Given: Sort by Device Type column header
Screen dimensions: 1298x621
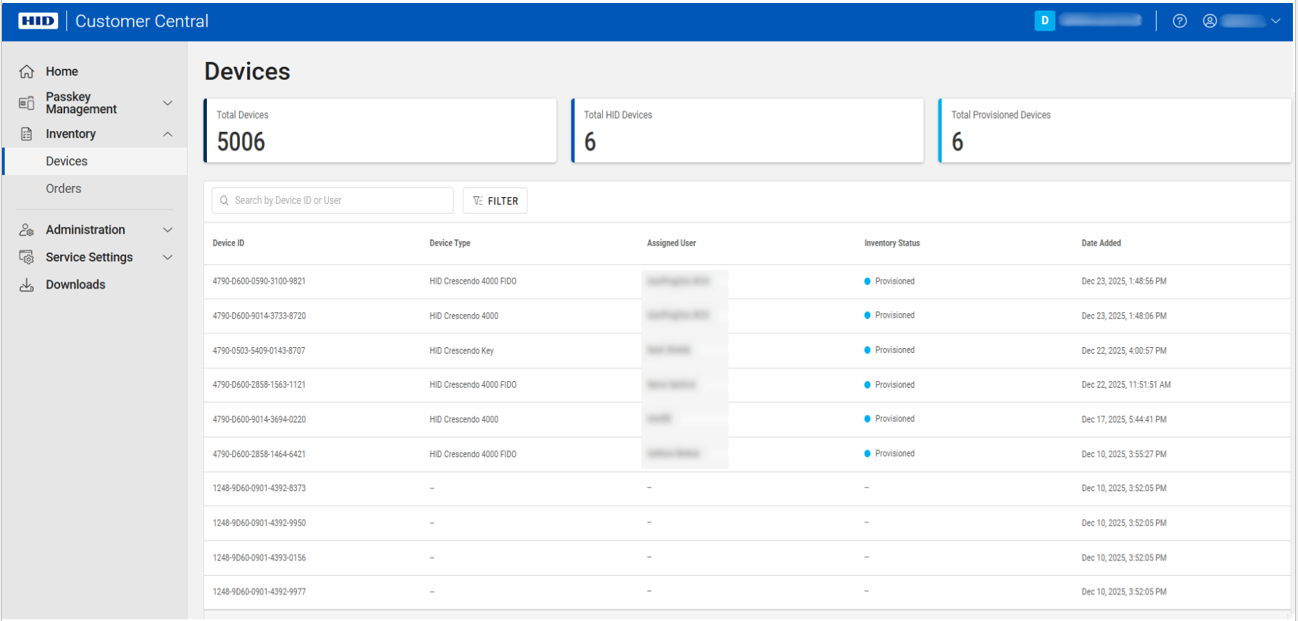Looking at the screenshot, I should 450,243.
